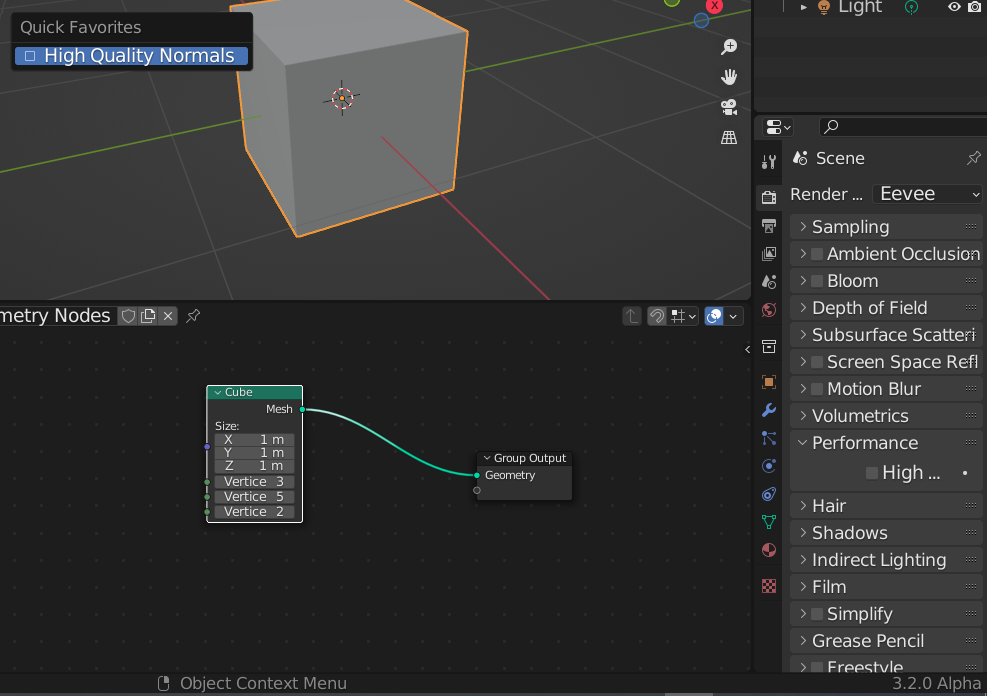
Task: Enable the High Quality Normals checkbox in Quick Favorites
Action: coord(30,56)
